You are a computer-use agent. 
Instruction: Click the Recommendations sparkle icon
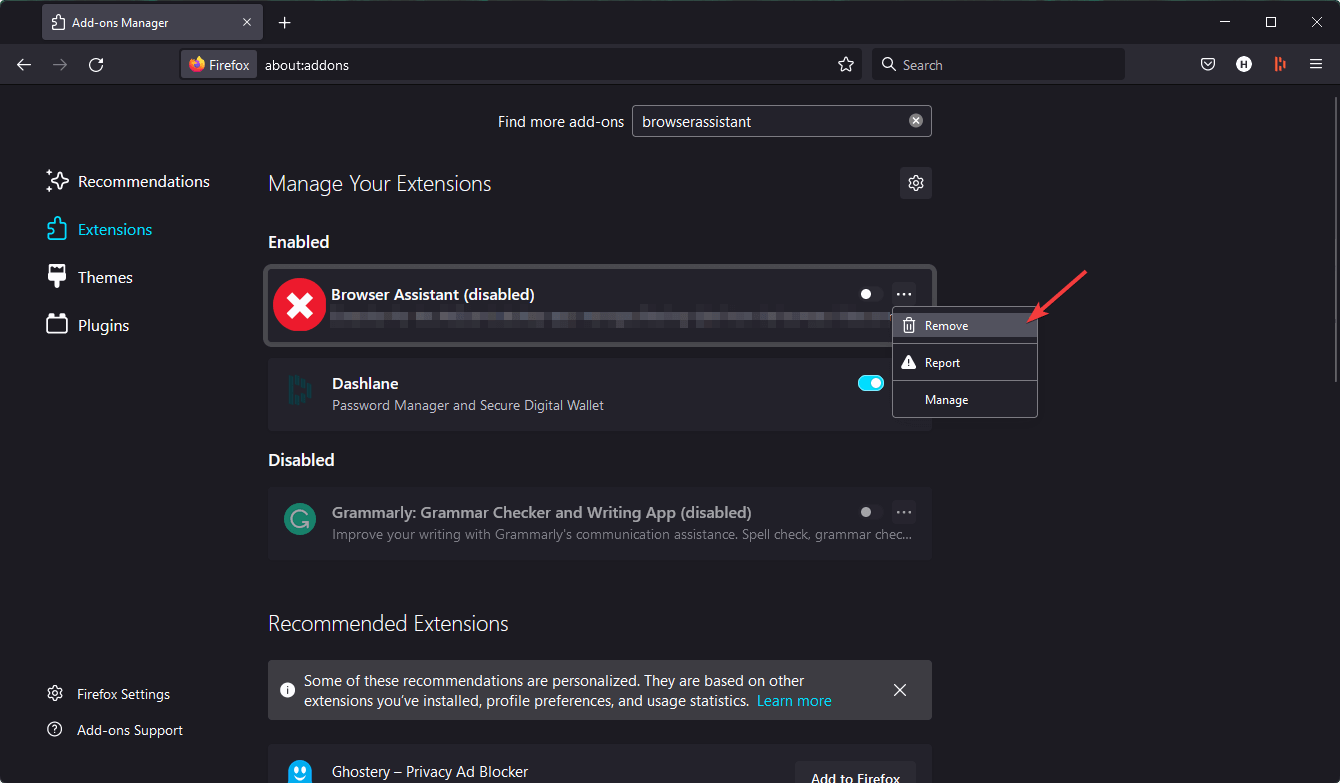pos(57,181)
